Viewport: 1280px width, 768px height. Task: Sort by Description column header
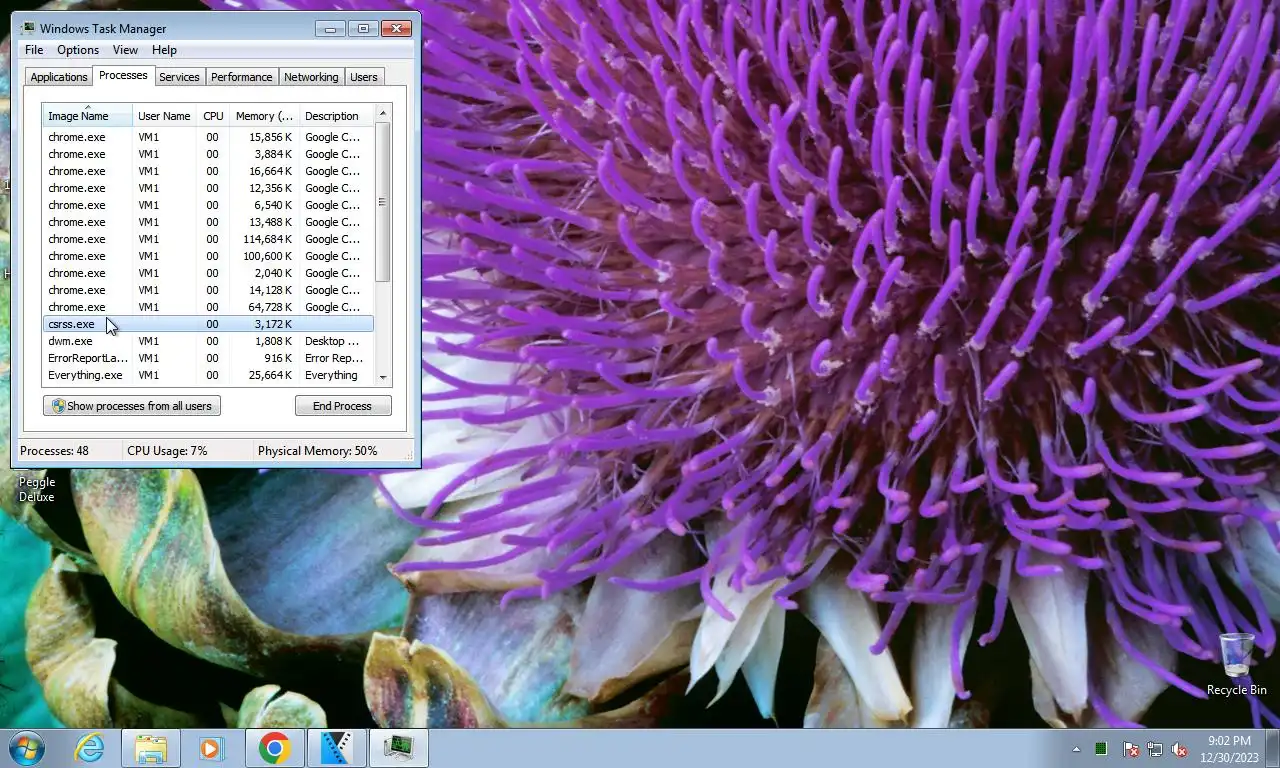(x=336, y=116)
